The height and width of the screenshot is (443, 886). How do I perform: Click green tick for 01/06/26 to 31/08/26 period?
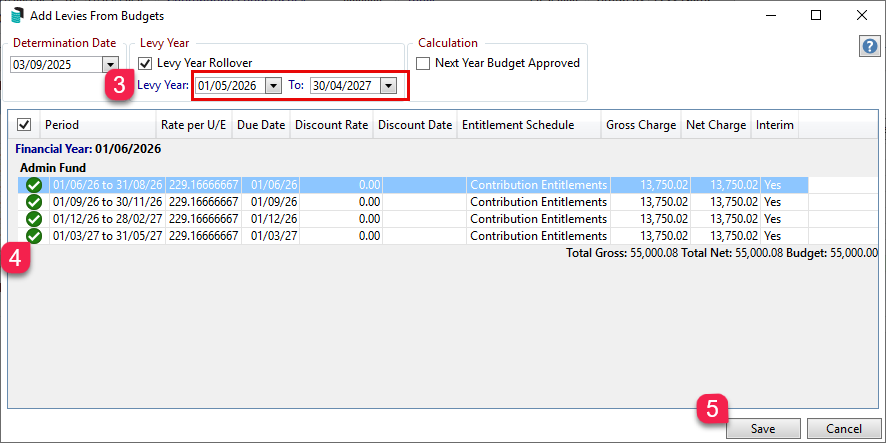34,185
